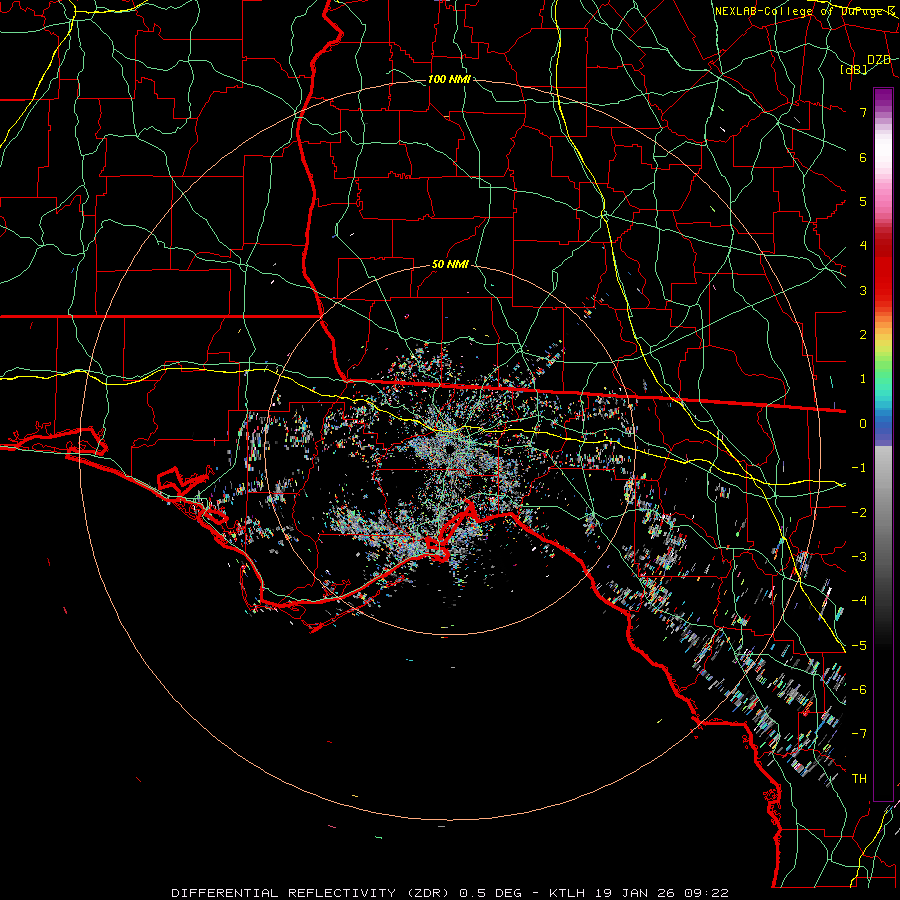Image resolution: width=900 pixels, height=900 pixels.
Task: Click the "DIFFERENTIAL REFLECTIVITY (ZDR)" caption text
Action: coord(312,893)
